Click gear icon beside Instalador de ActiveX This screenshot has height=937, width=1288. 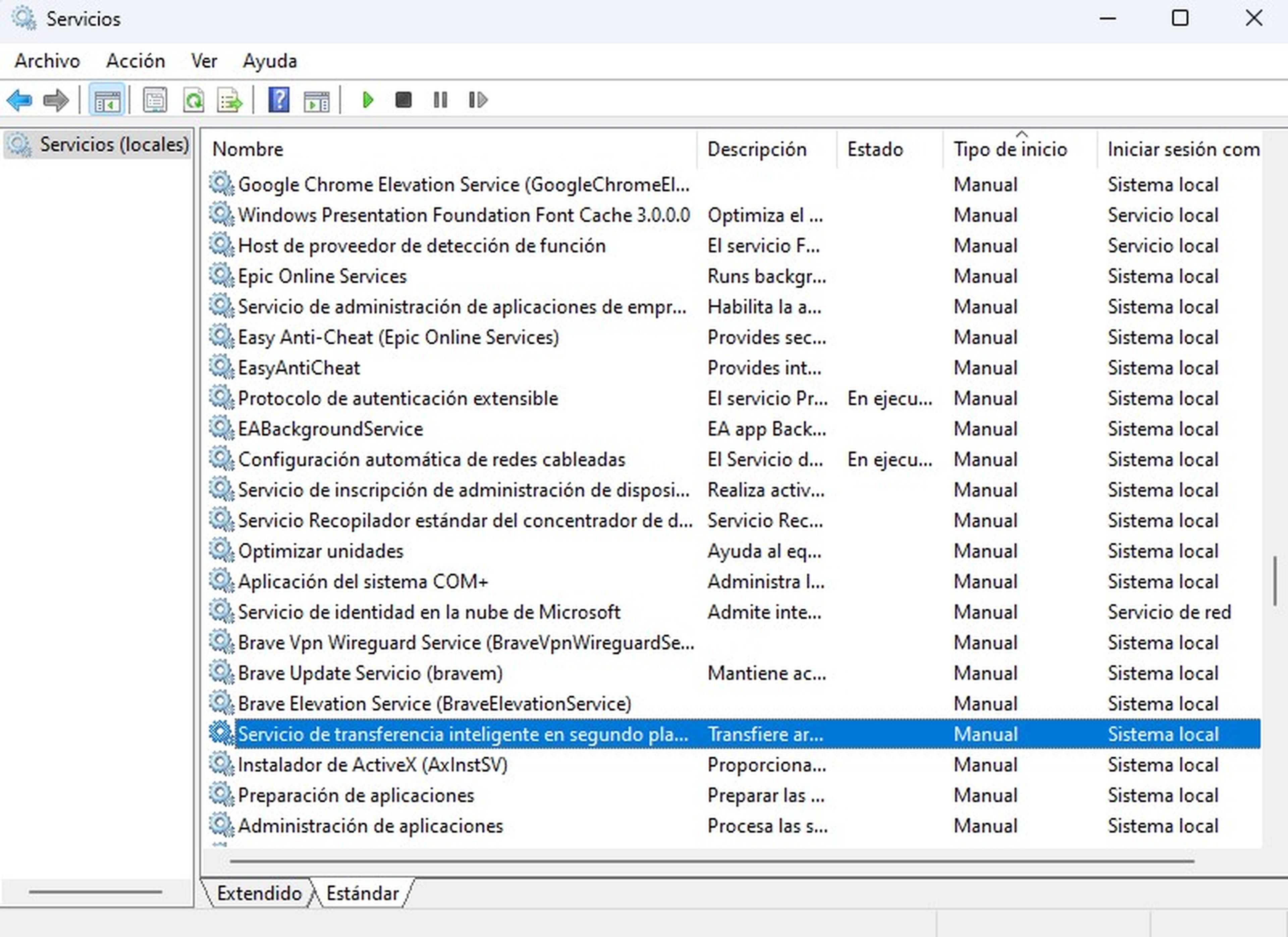coord(221,764)
